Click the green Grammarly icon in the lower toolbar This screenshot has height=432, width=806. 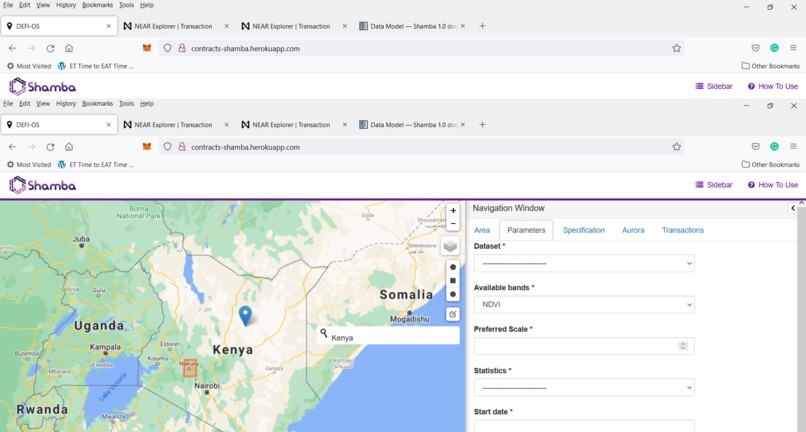point(774,147)
